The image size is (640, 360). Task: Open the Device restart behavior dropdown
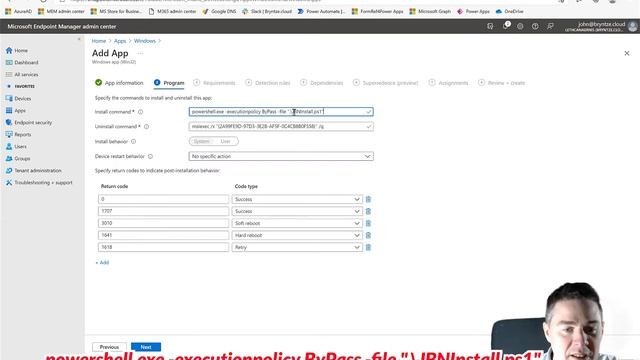[281, 156]
